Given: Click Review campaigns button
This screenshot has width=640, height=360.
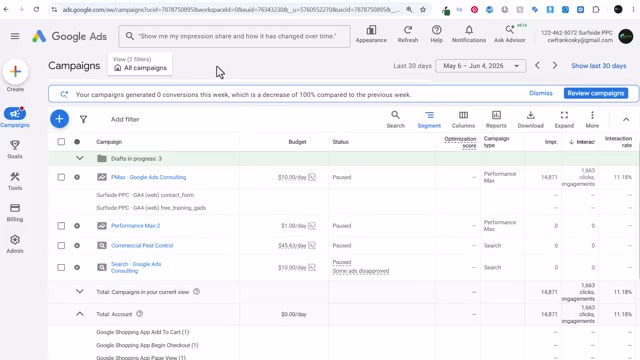Looking at the screenshot, I should (x=596, y=93).
